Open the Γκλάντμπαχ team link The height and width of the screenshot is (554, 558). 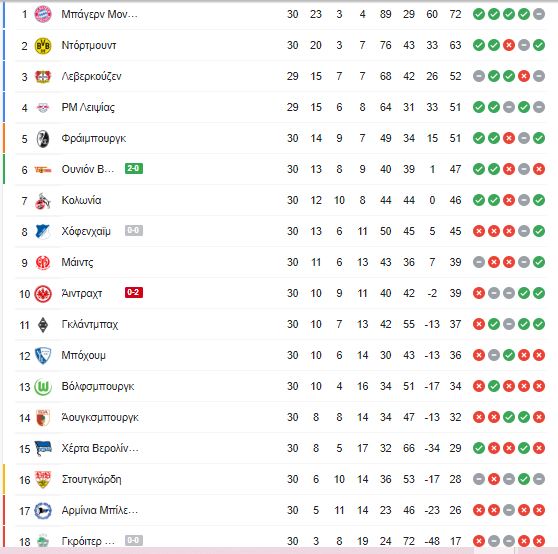click(x=90, y=324)
